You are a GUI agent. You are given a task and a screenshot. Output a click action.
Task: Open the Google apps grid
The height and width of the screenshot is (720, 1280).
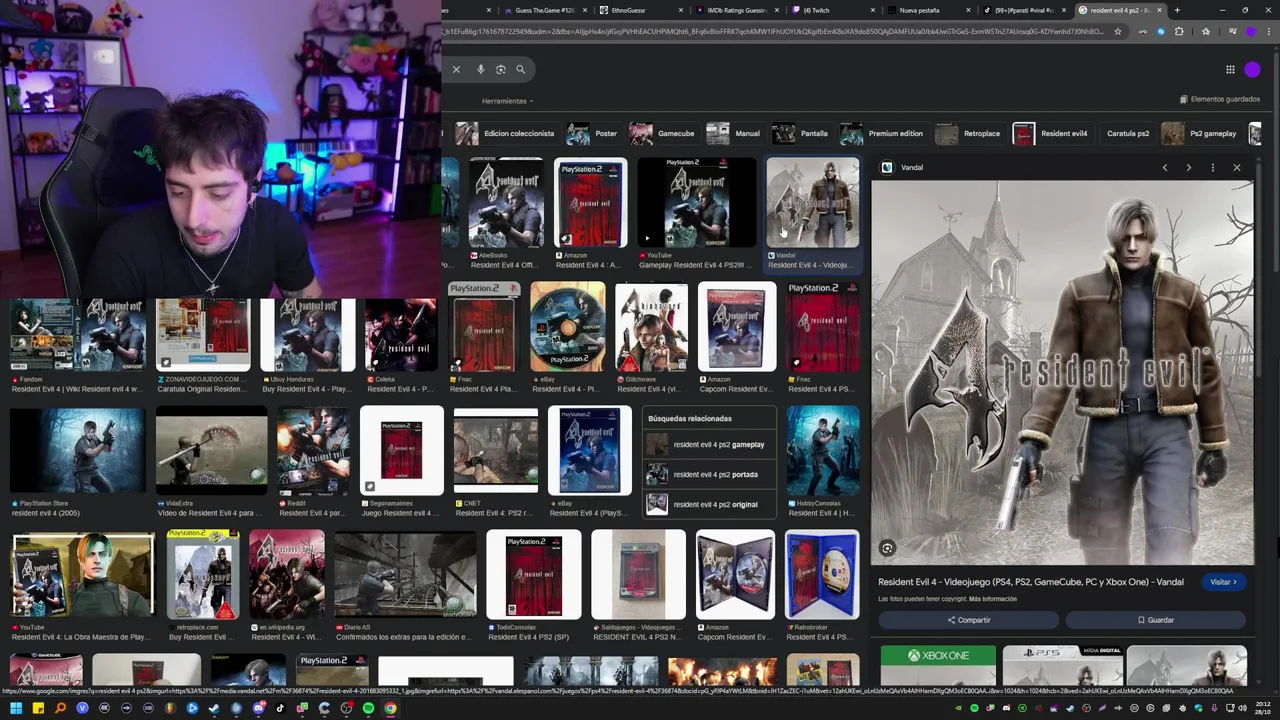pos(1230,69)
